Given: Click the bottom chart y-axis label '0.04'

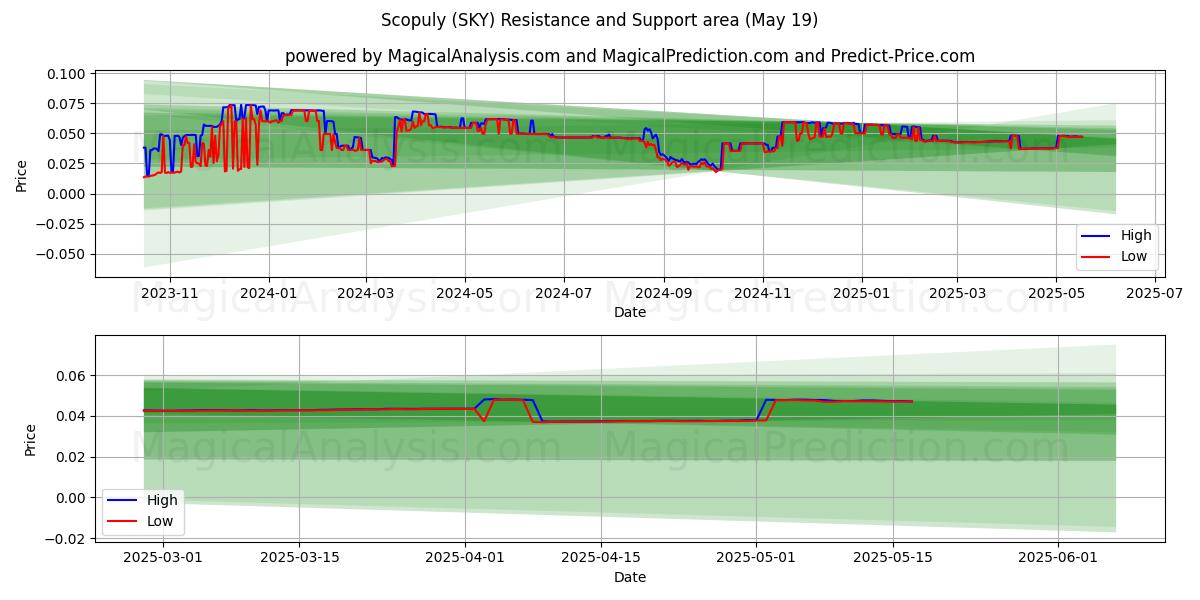Looking at the screenshot, I should 73,417.
